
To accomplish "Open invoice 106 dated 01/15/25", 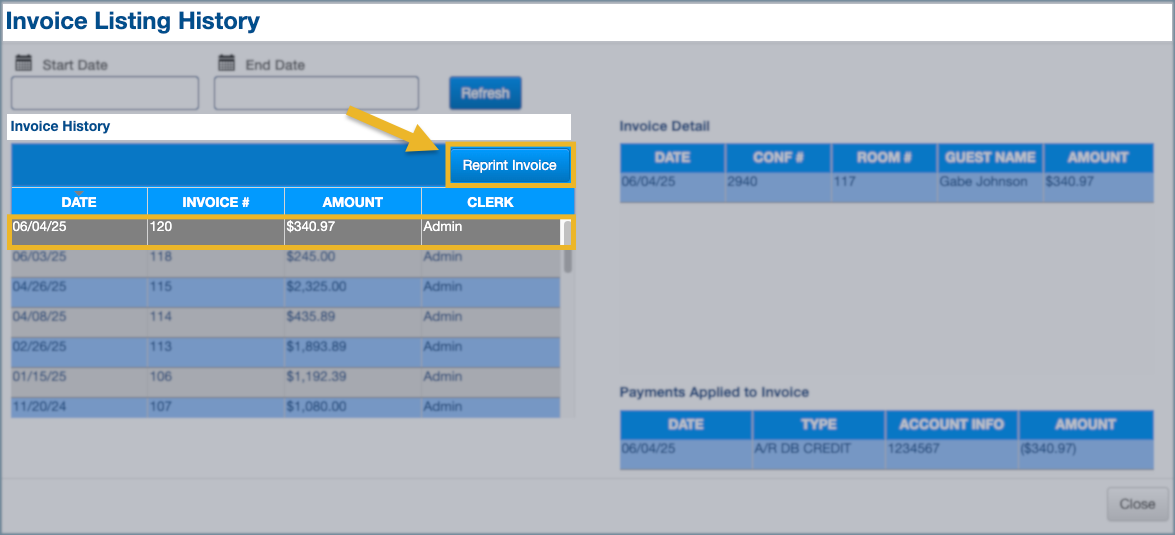I will pyautogui.click(x=285, y=377).
